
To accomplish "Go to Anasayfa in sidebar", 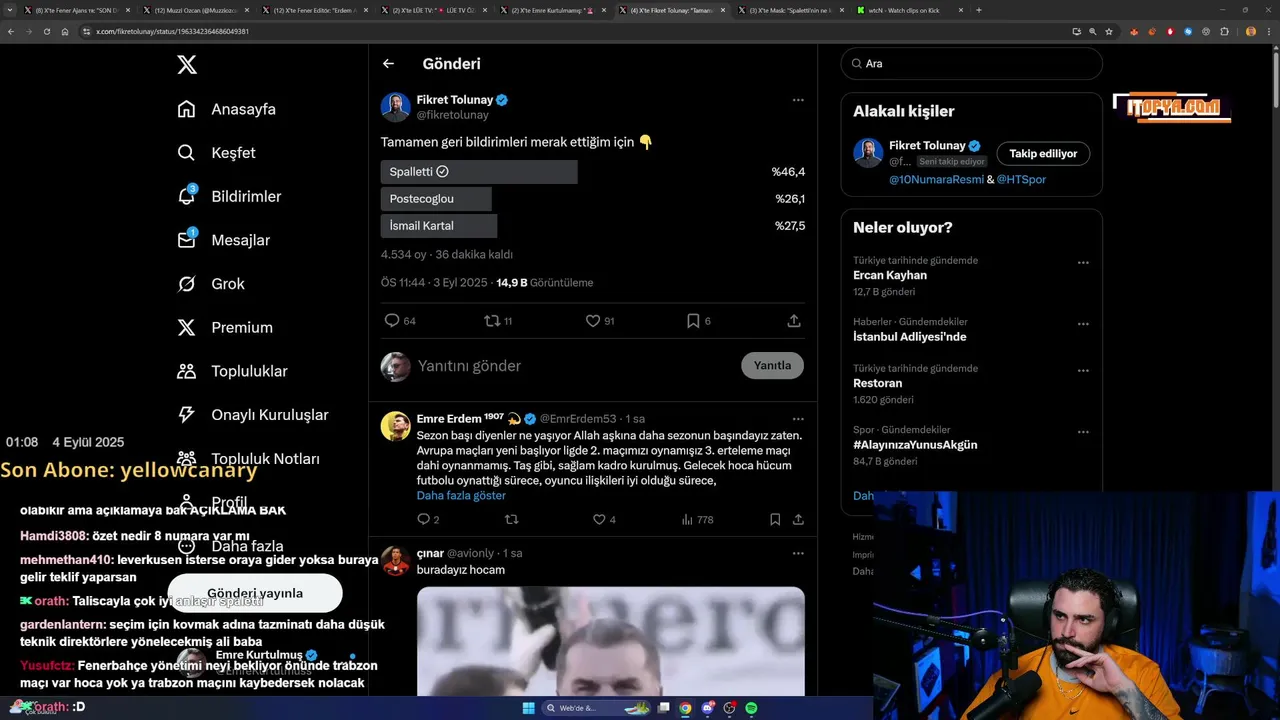I will coord(226,109).
